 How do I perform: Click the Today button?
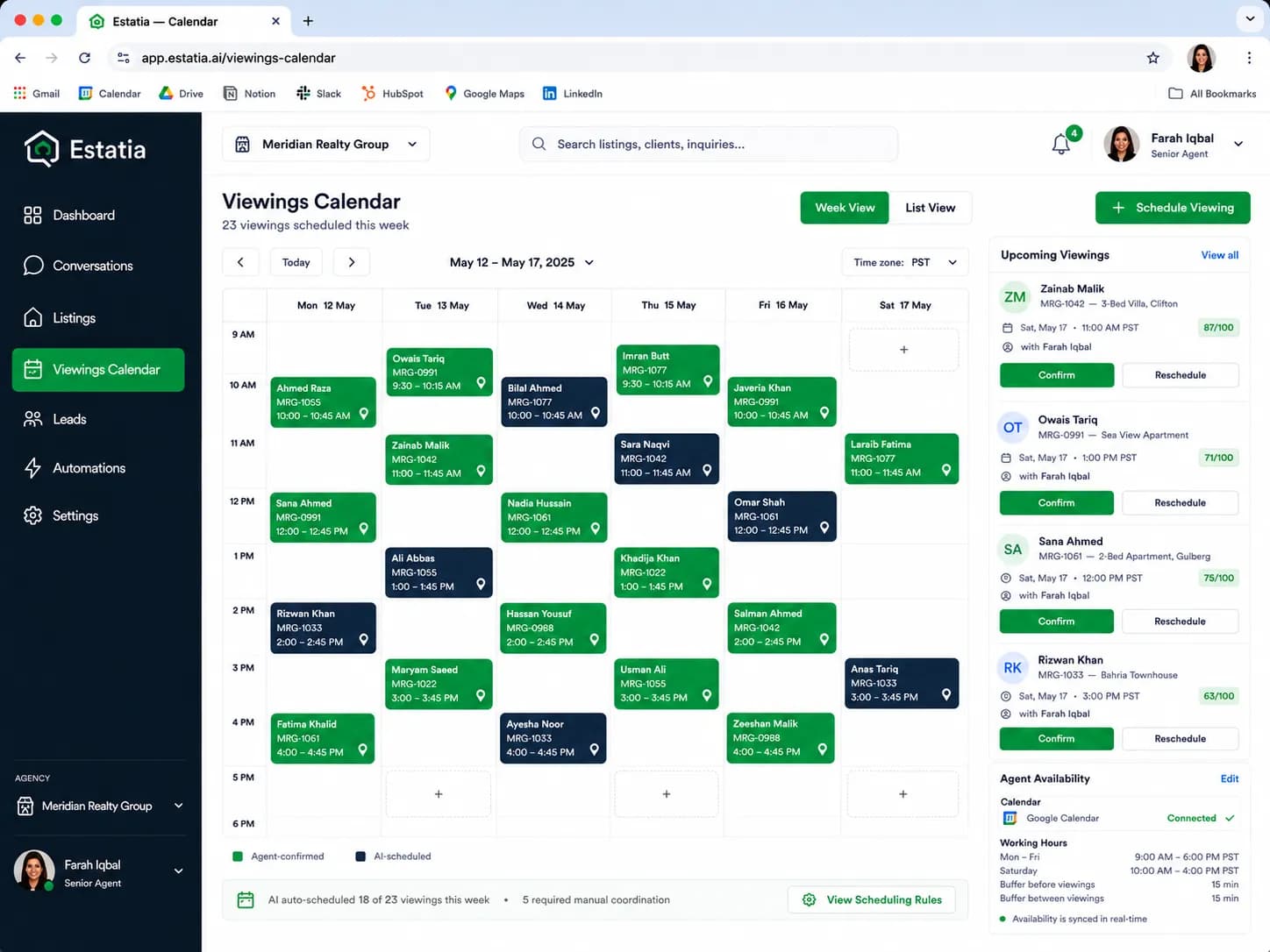(x=296, y=262)
